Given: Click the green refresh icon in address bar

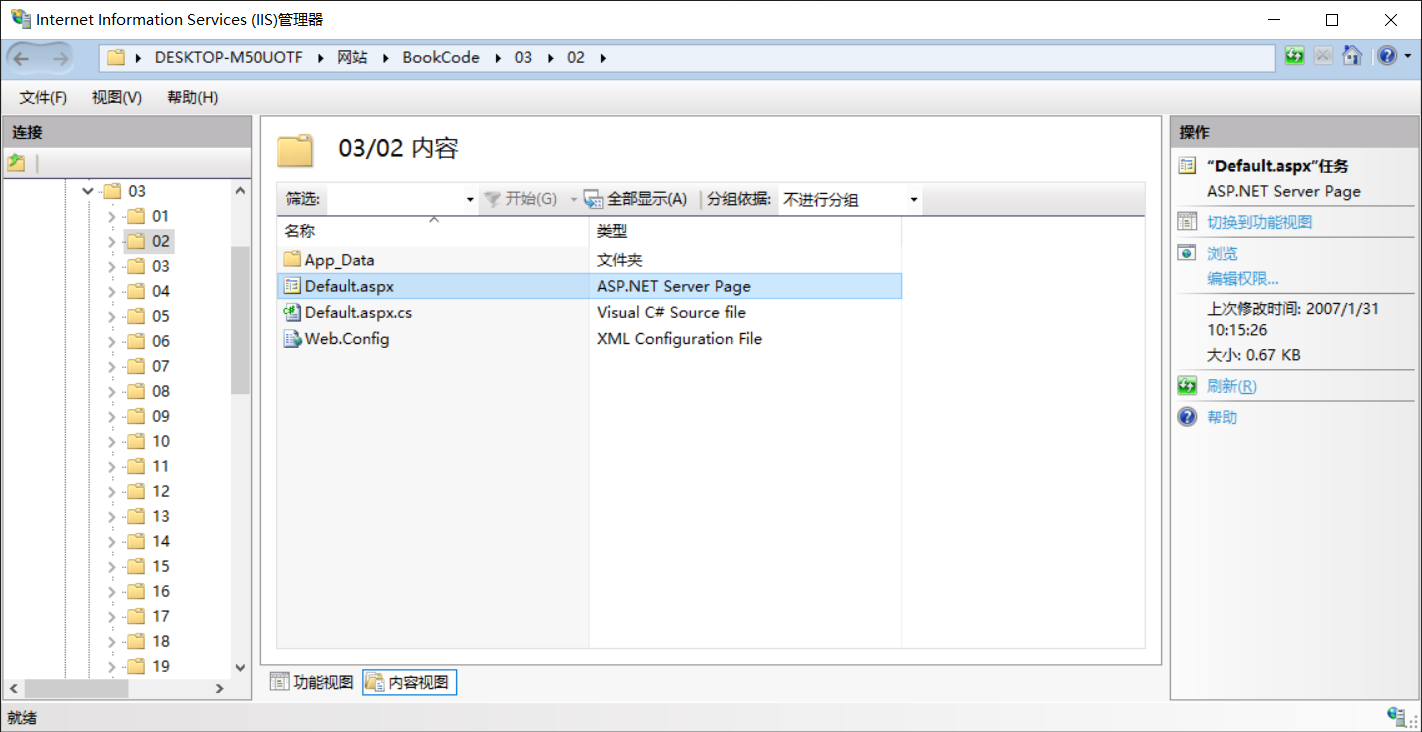Looking at the screenshot, I should [1295, 56].
